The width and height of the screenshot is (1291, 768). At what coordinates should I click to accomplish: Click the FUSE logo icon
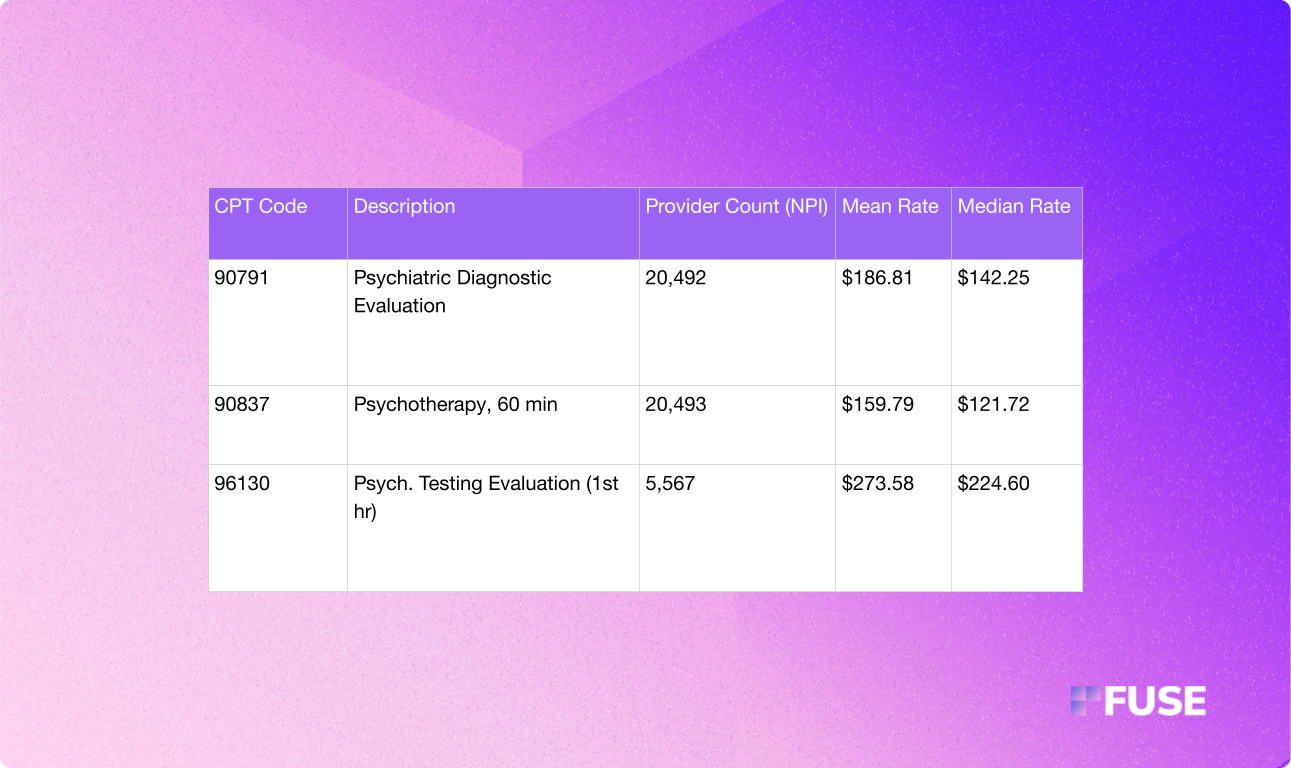pyautogui.click(x=1086, y=701)
